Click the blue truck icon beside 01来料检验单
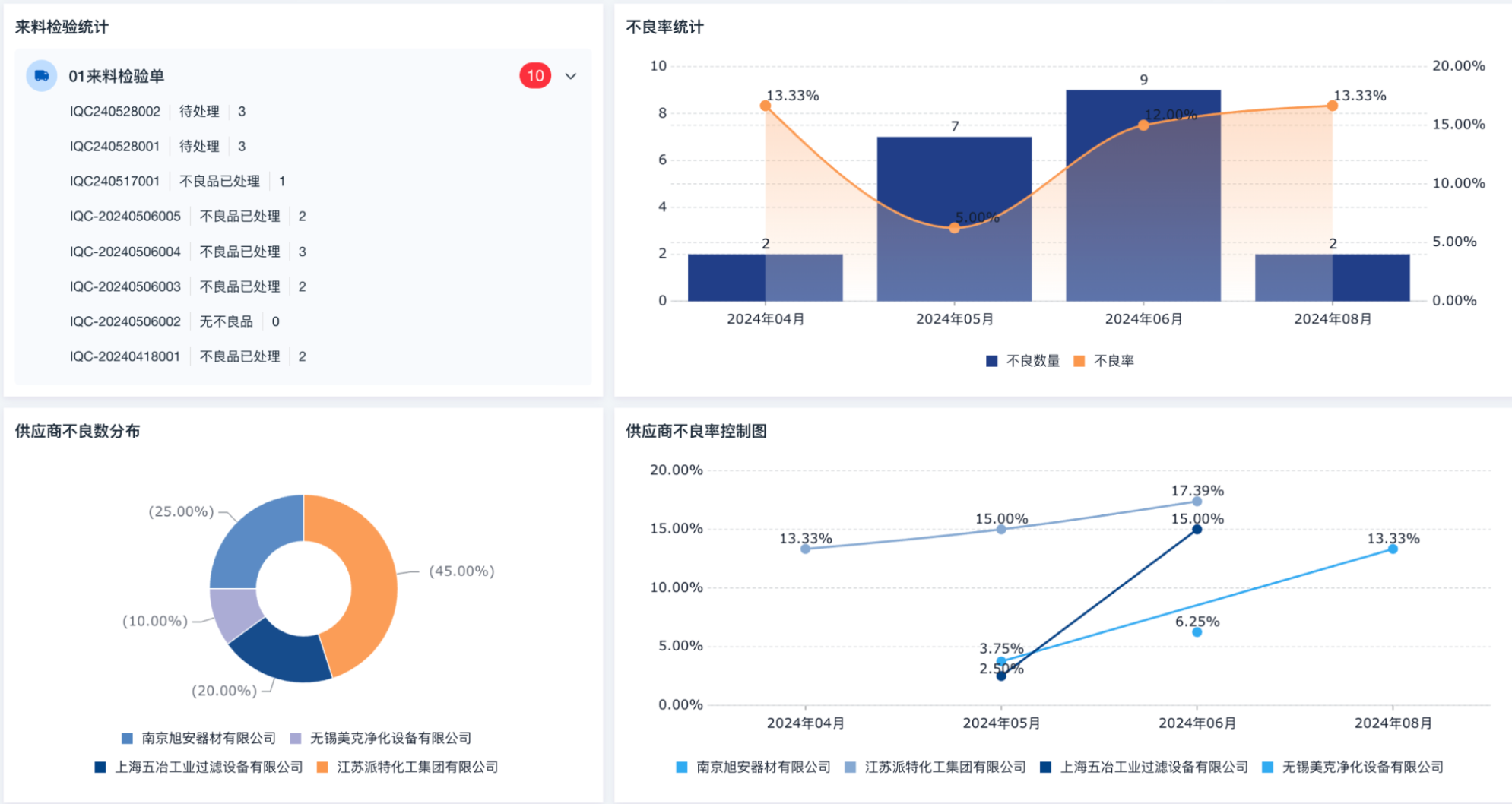The width and height of the screenshot is (1512, 804). pos(42,76)
